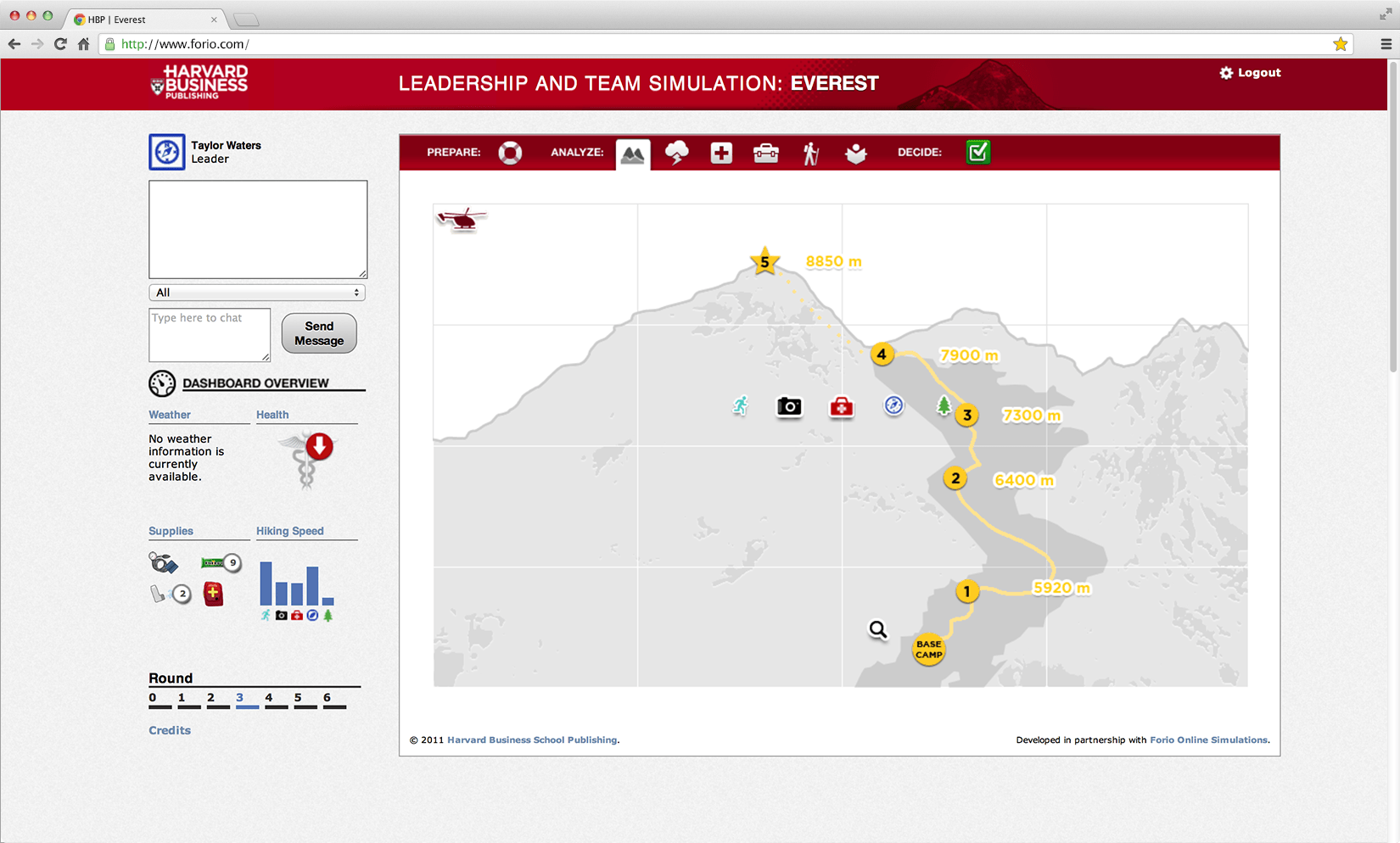Click the leader compass icon on map
This screenshot has height=843, width=1400.
click(x=893, y=405)
